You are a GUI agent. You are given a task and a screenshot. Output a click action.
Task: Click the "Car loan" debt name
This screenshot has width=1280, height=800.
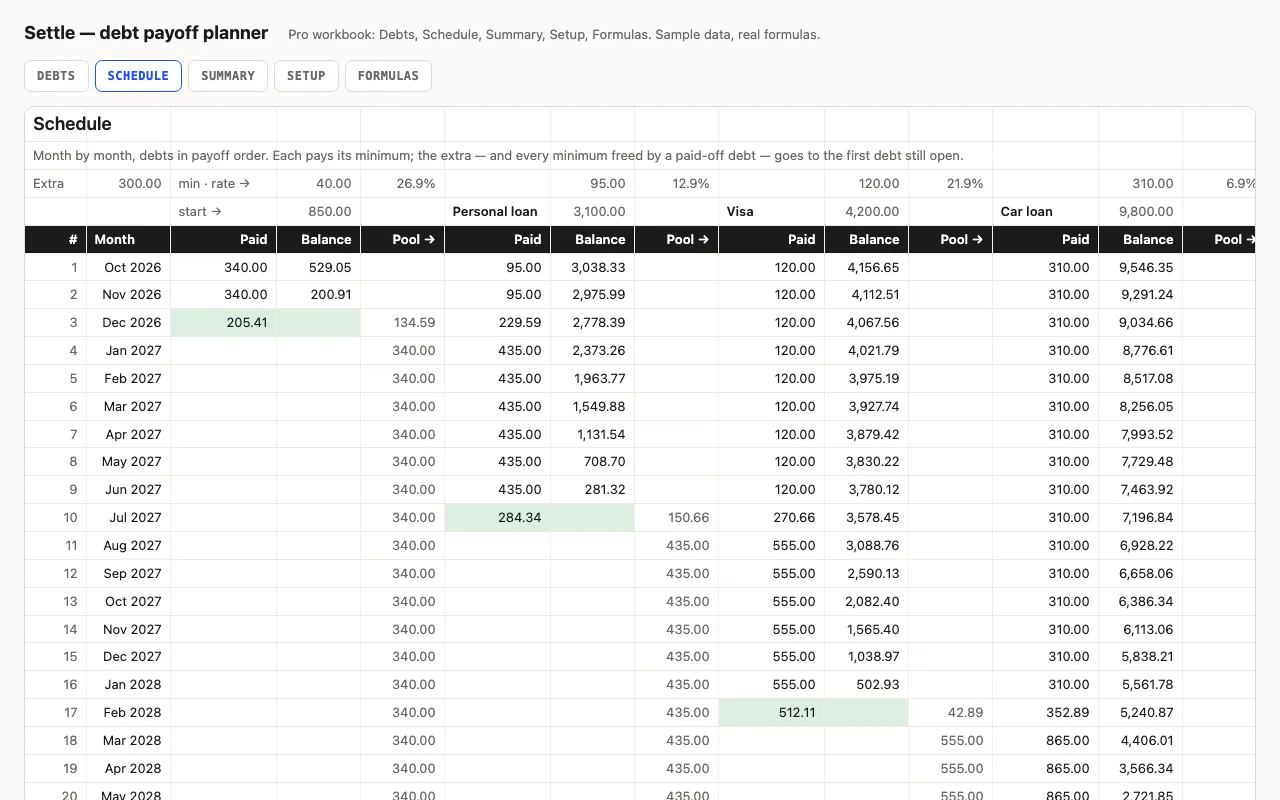(x=1046, y=212)
